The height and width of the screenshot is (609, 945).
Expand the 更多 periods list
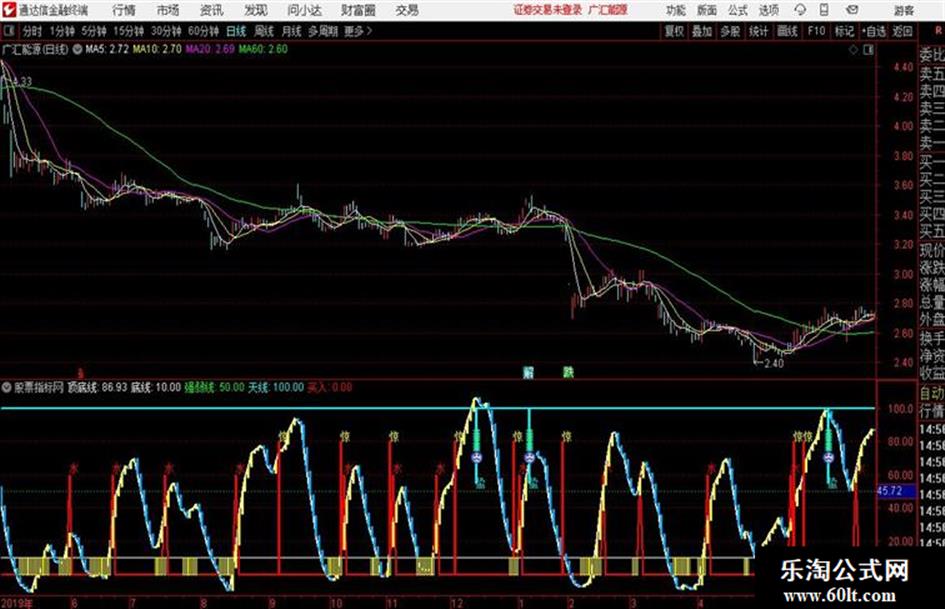(358, 31)
